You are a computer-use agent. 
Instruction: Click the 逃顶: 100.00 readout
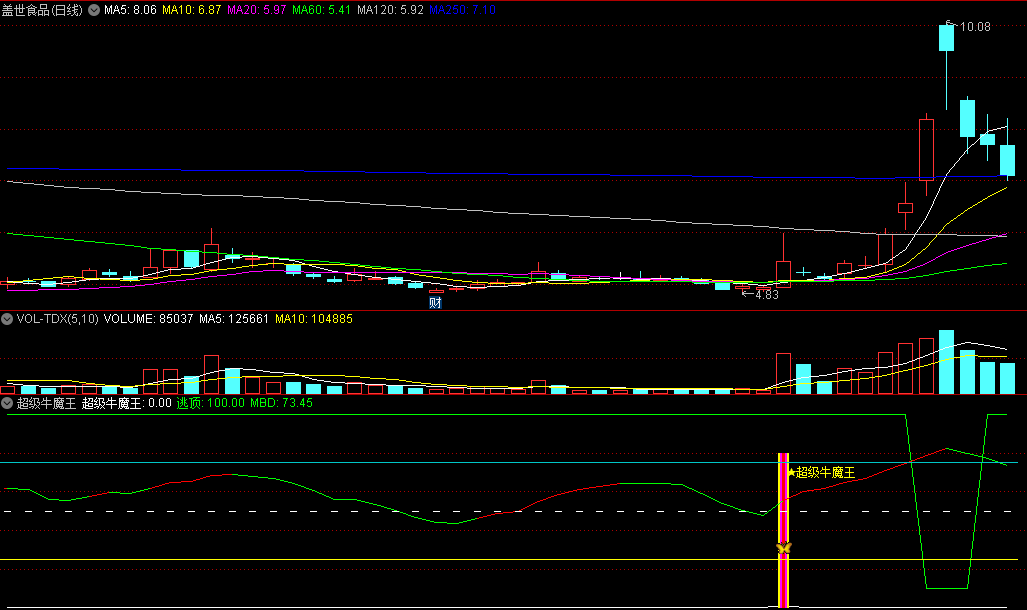coord(211,403)
